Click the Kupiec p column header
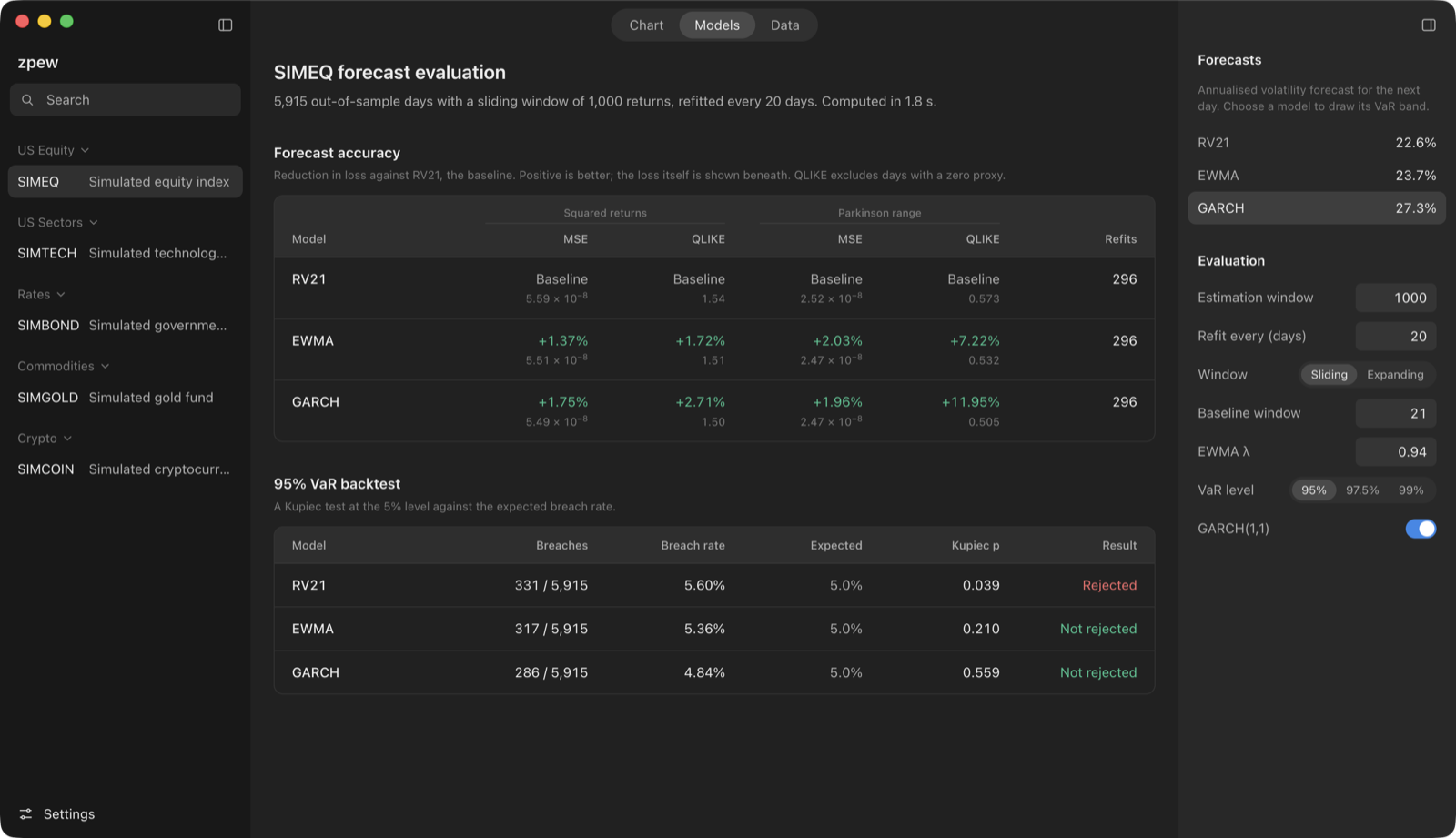The width and height of the screenshot is (1456, 838). pyautogui.click(x=976, y=546)
